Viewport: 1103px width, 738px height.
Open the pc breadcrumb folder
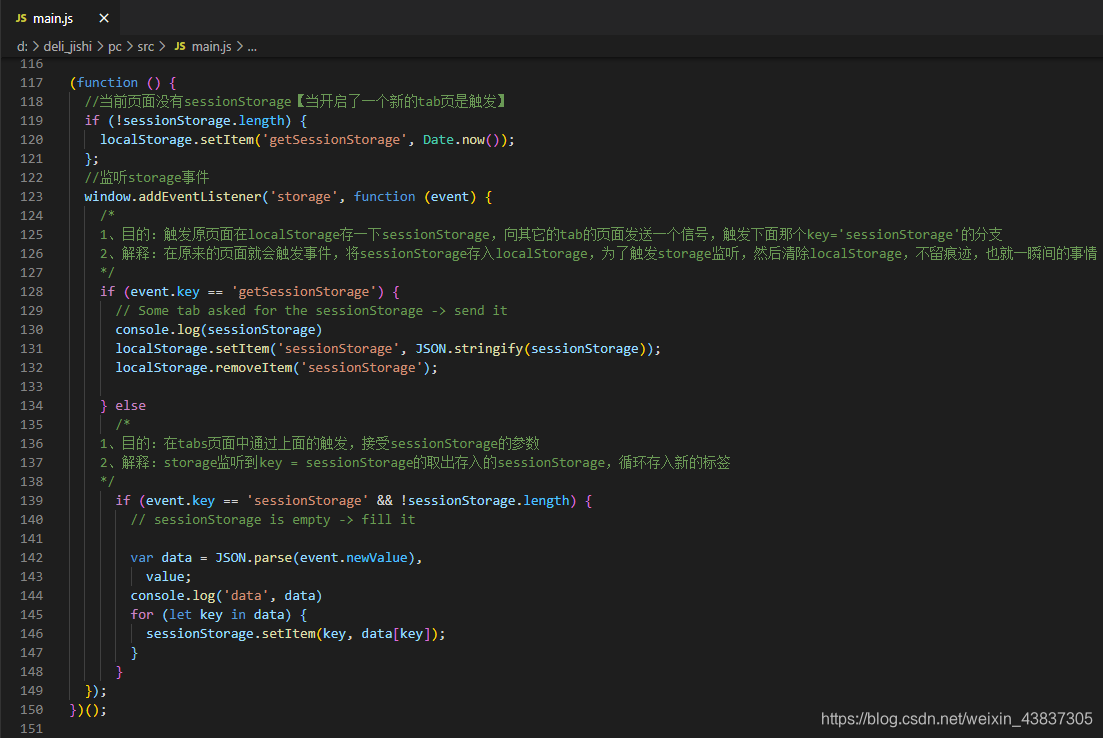pos(115,46)
